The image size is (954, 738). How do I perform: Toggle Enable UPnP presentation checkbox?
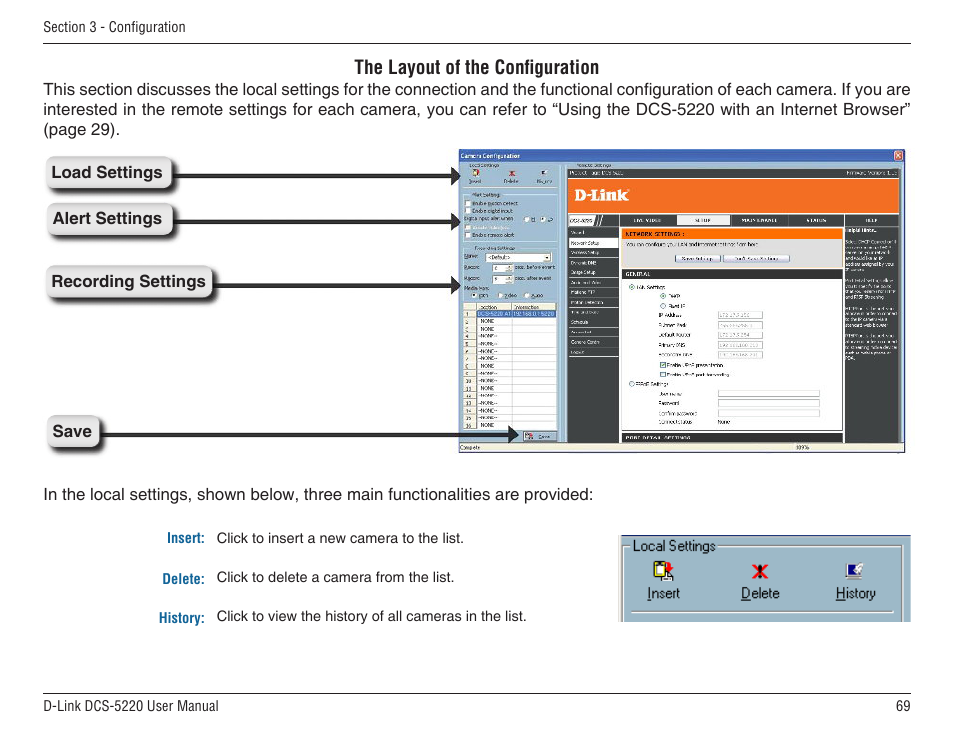click(663, 365)
